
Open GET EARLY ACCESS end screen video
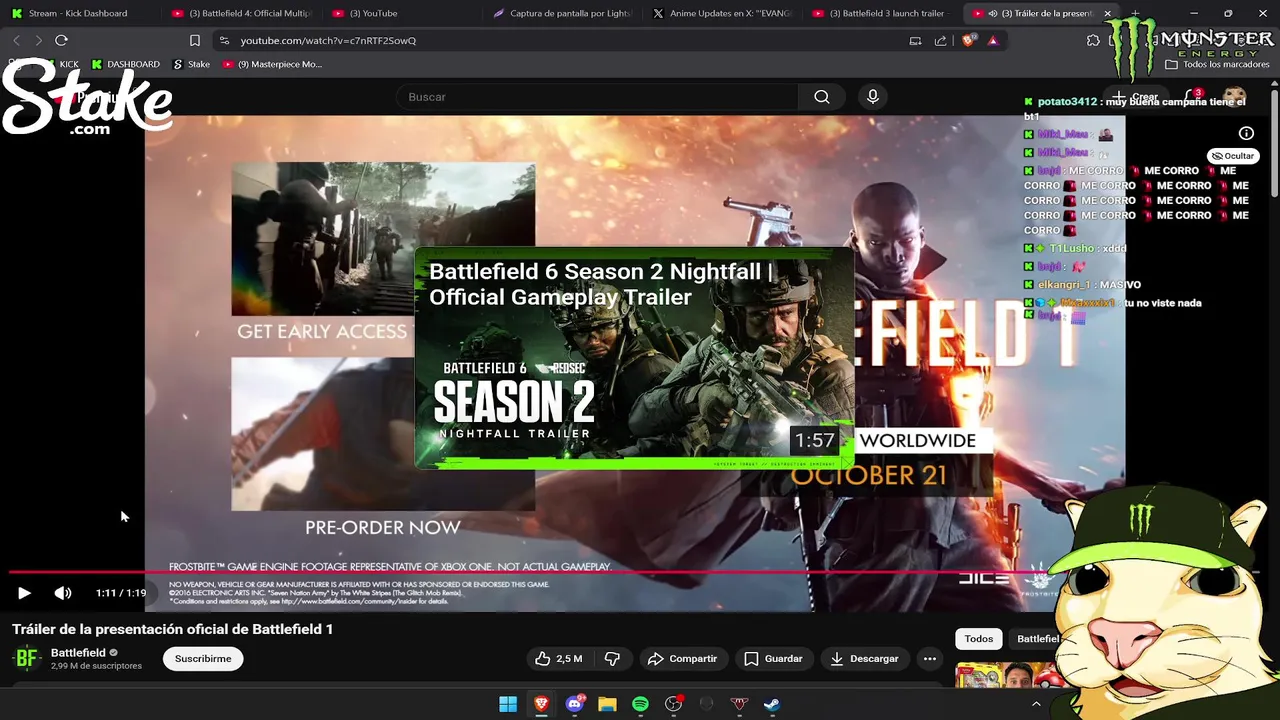pyautogui.click(x=383, y=239)
